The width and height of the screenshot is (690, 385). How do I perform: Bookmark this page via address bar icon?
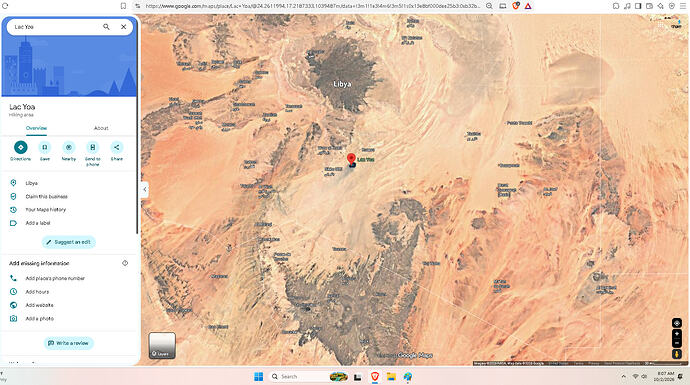123,6
